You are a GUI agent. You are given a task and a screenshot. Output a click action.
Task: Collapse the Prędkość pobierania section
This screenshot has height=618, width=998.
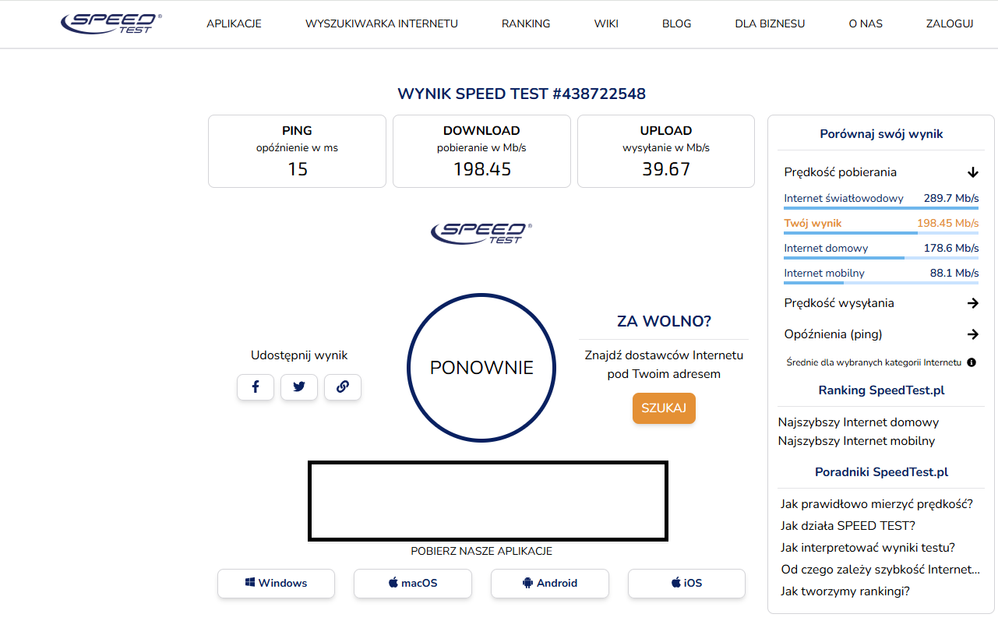point(972,172)
